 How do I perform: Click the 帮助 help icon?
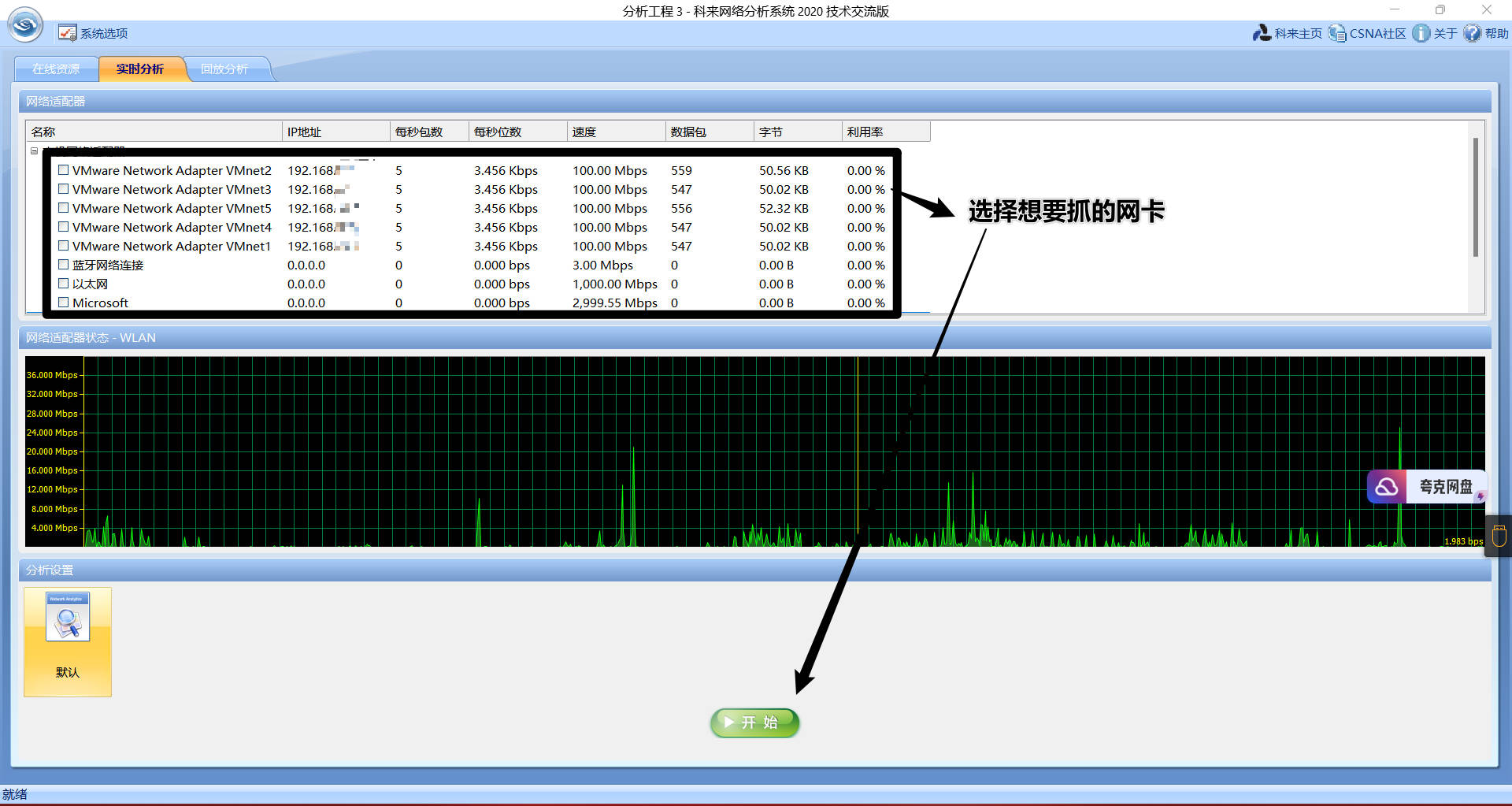click(x=1472, y=33)
